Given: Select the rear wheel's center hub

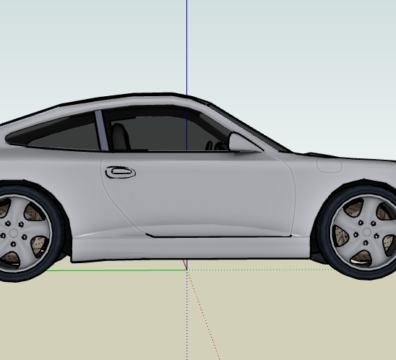Looking at the screenshot, I should pos(13,232).
